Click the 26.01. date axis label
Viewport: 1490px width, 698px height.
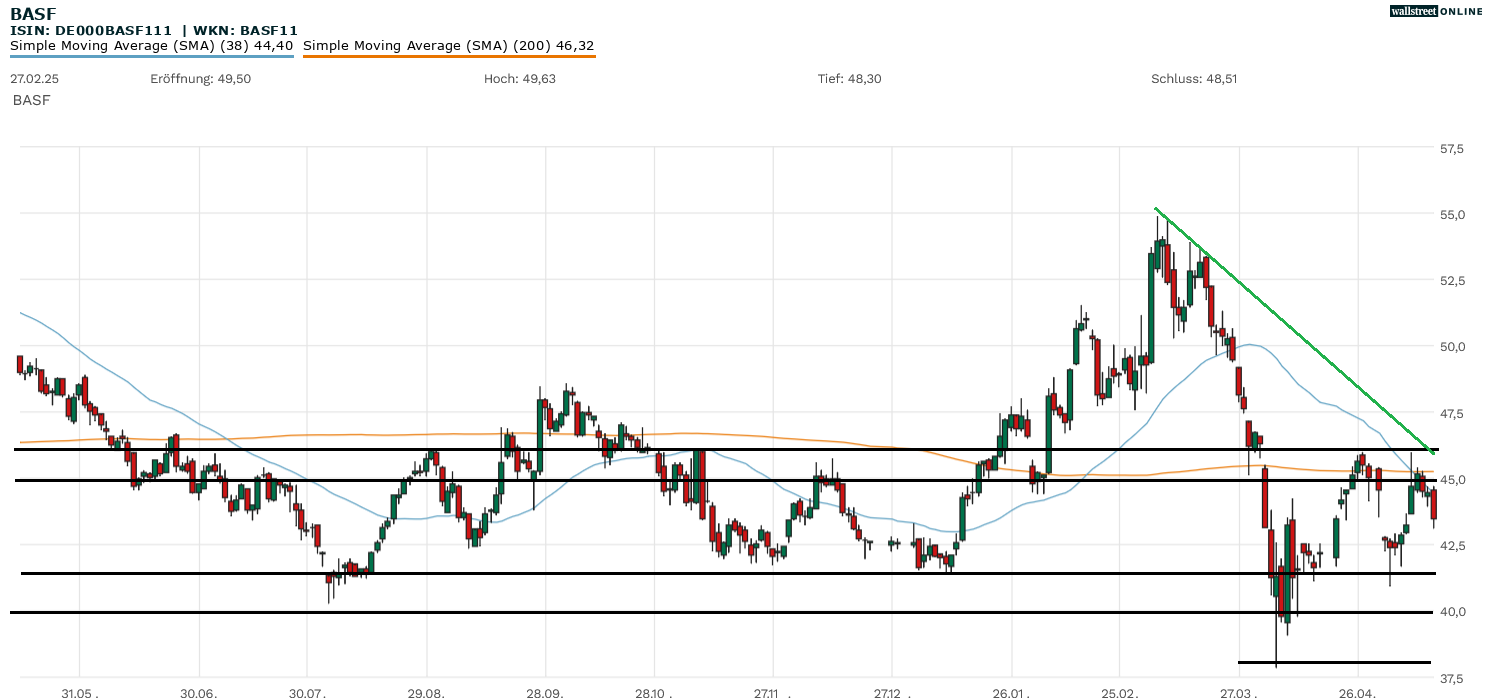click(x=1010, y=692)
